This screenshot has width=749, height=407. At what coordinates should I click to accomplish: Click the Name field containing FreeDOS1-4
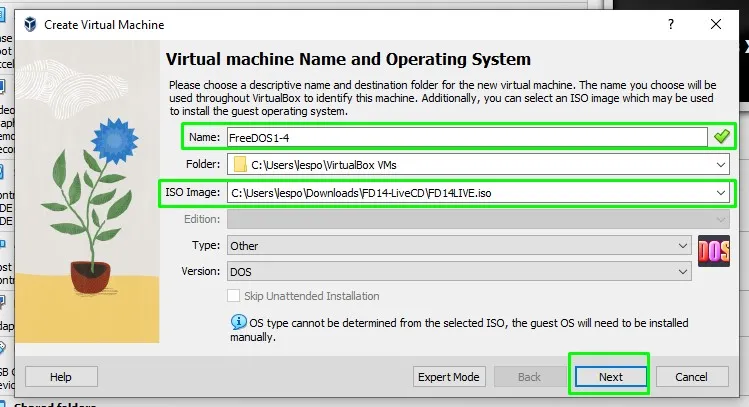tap(467, 138)
